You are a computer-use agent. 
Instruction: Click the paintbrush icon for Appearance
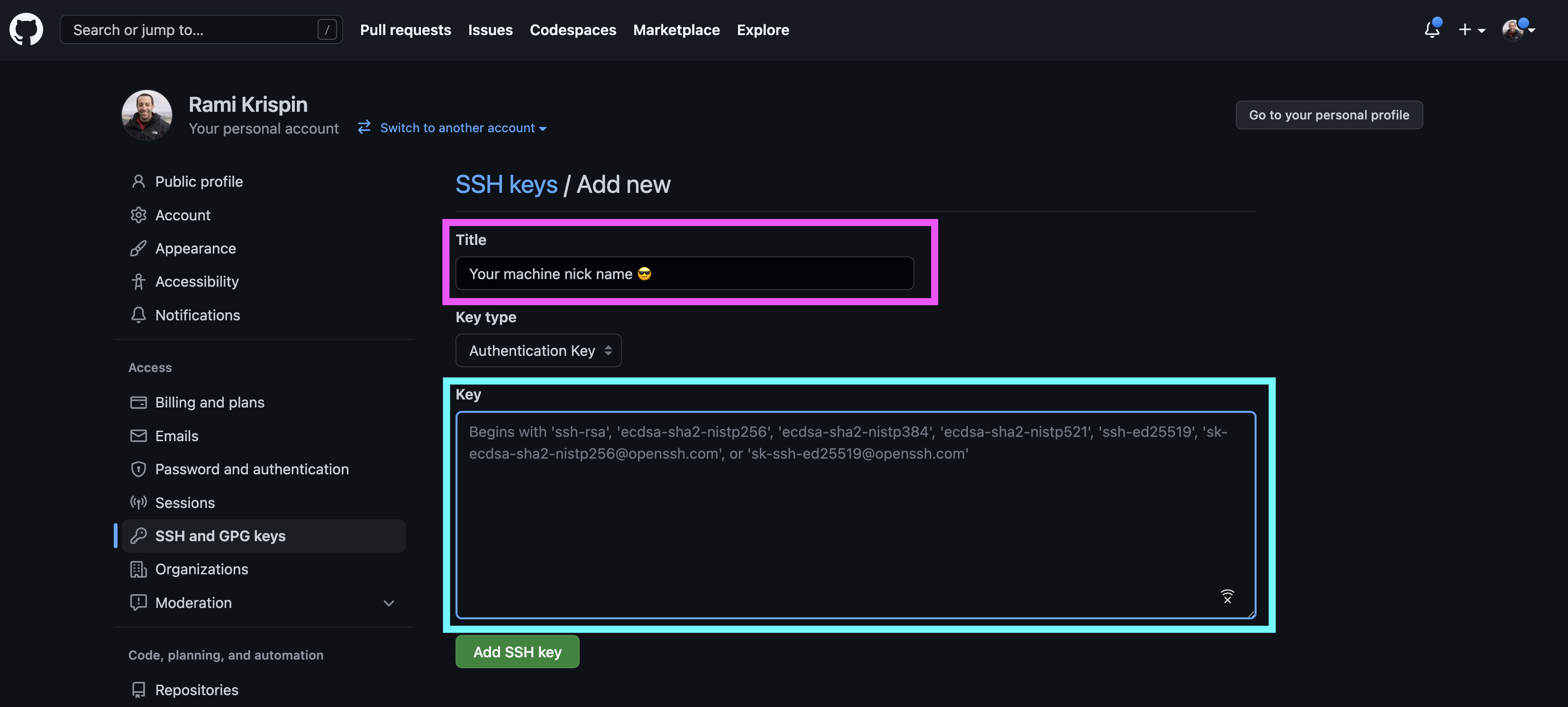click(x=138, y=248)
